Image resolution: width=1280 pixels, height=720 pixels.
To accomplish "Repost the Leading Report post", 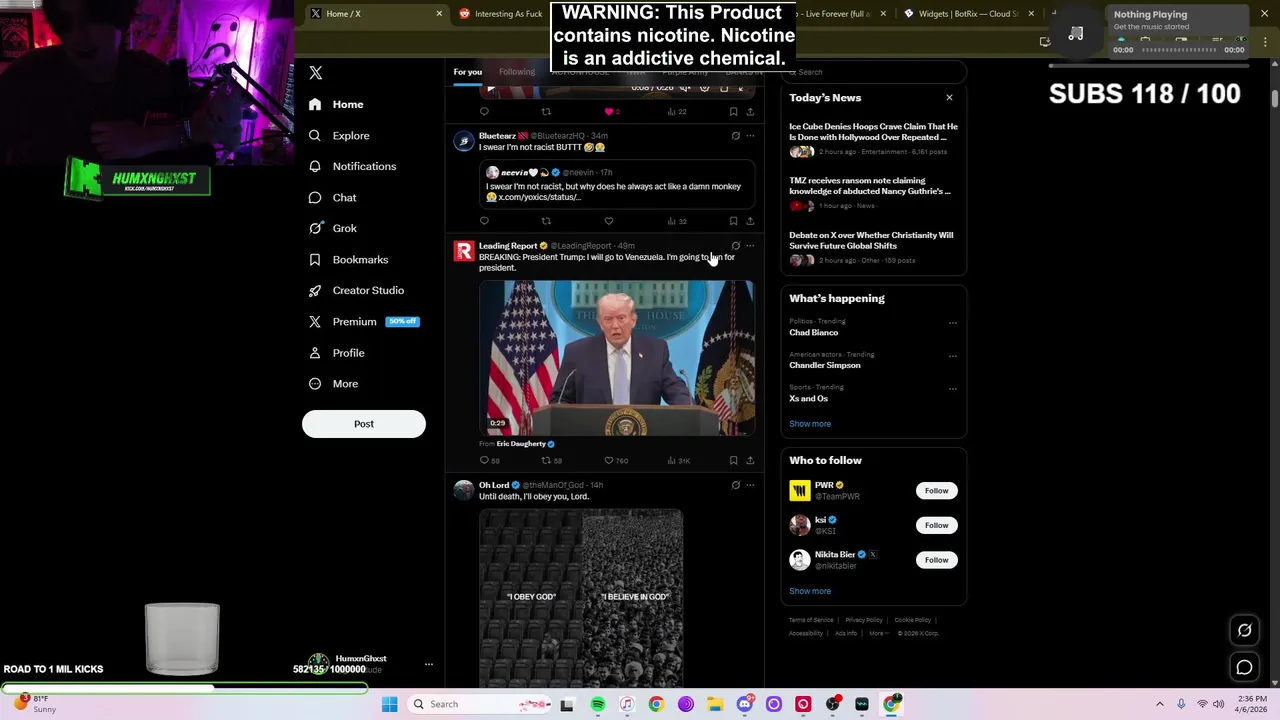I will [x=551, y=461].
